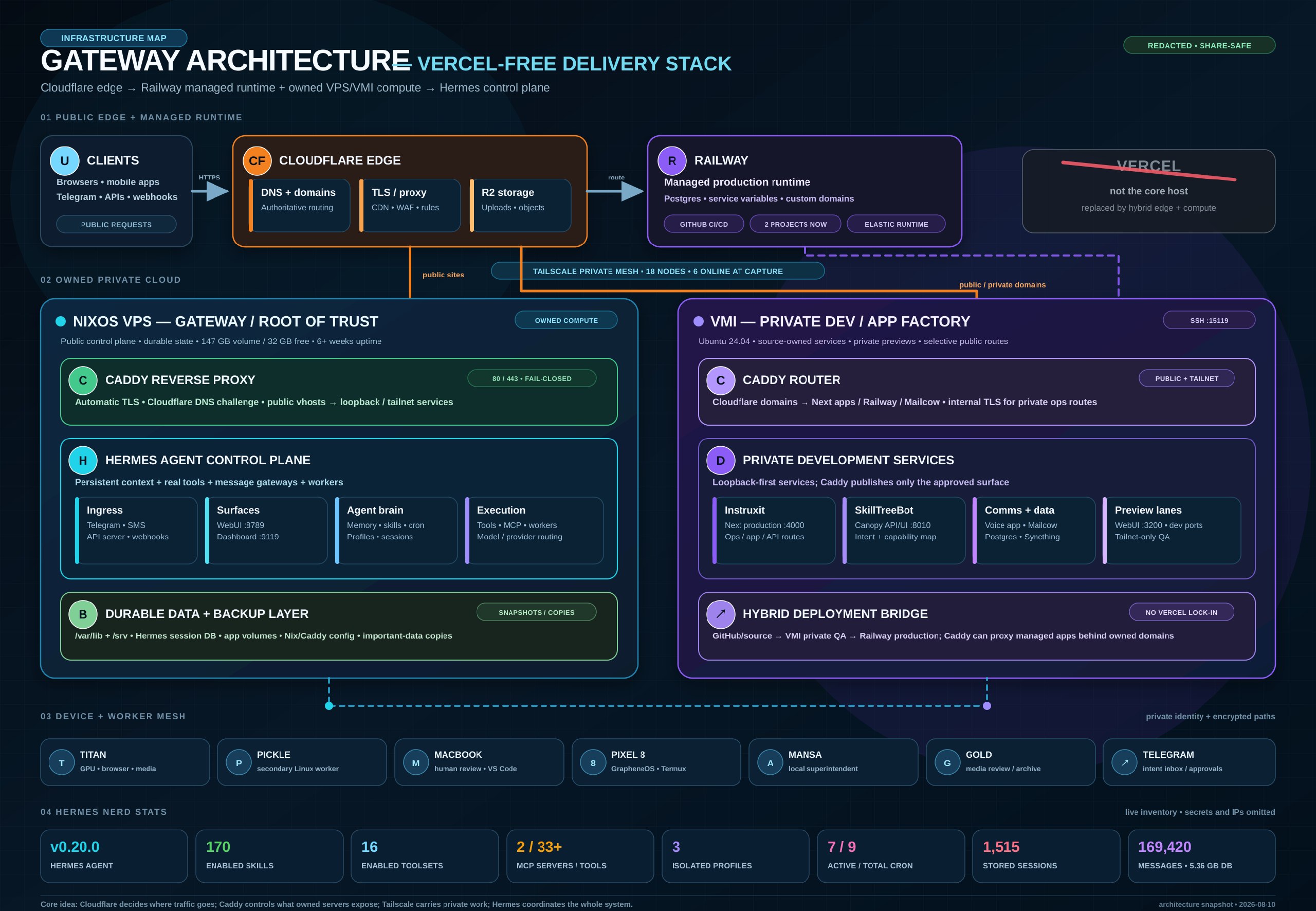Click the T icon on the Titan device card
1316x911 pixels.
coord(62,762)
